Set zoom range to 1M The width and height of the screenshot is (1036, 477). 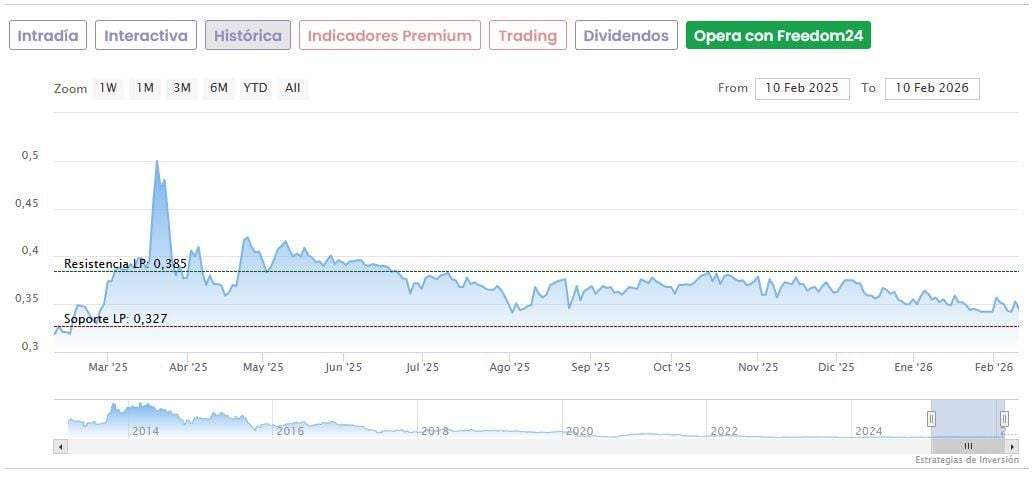click(x=145, y=88)
